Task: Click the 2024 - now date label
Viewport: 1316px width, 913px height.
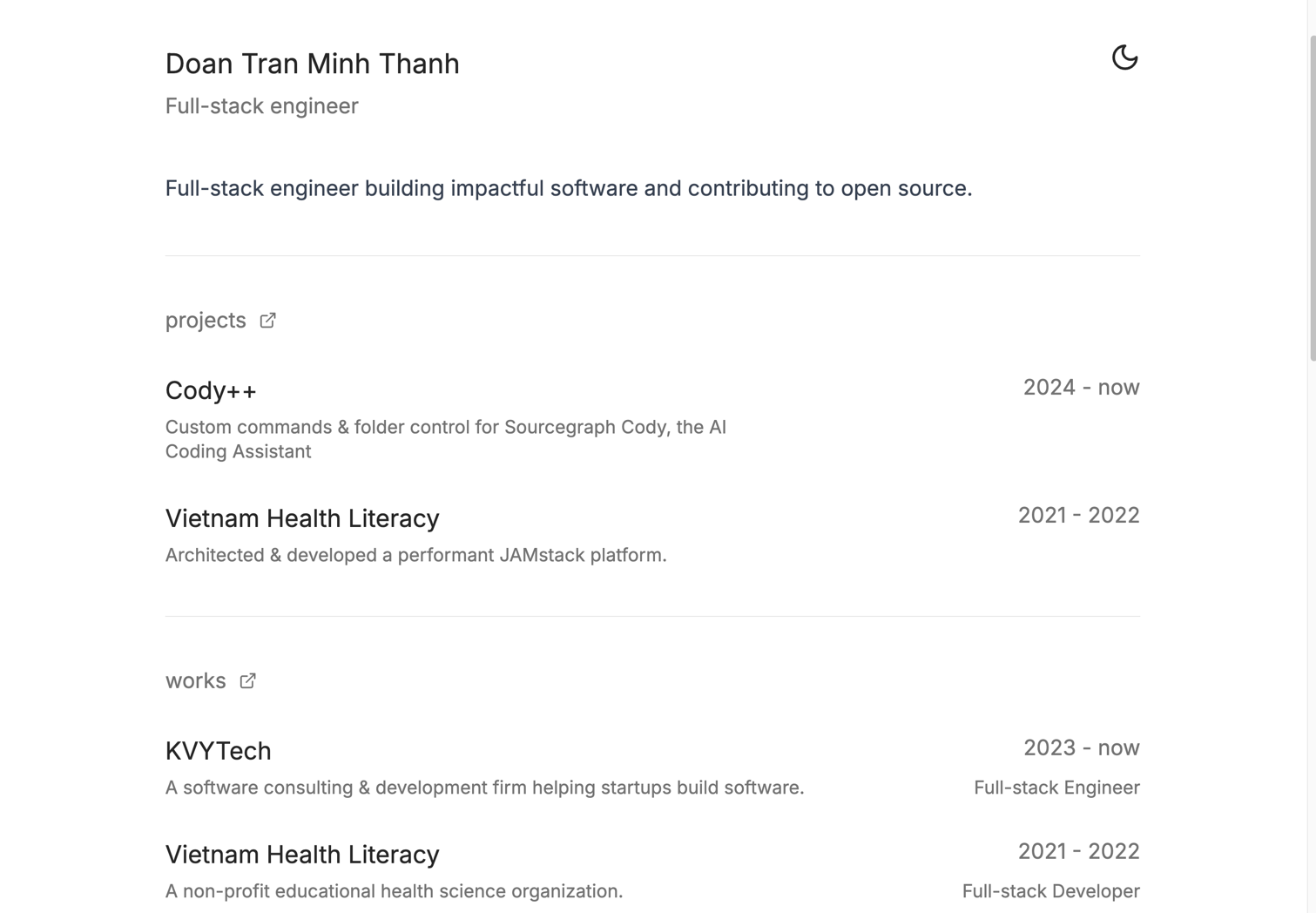Action: pos(1081,388)
